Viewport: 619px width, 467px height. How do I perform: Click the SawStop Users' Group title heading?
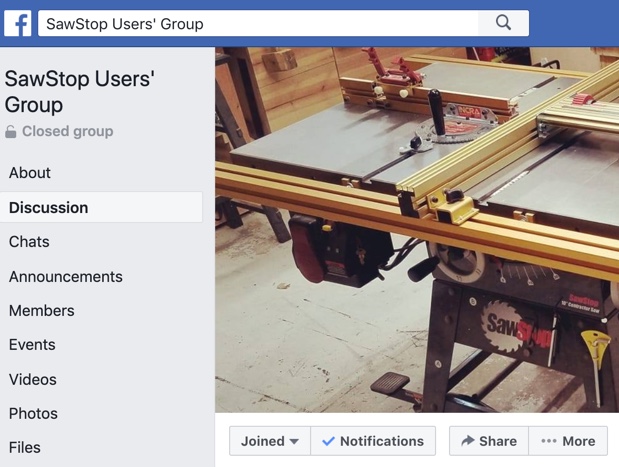(x=79, y=92)
